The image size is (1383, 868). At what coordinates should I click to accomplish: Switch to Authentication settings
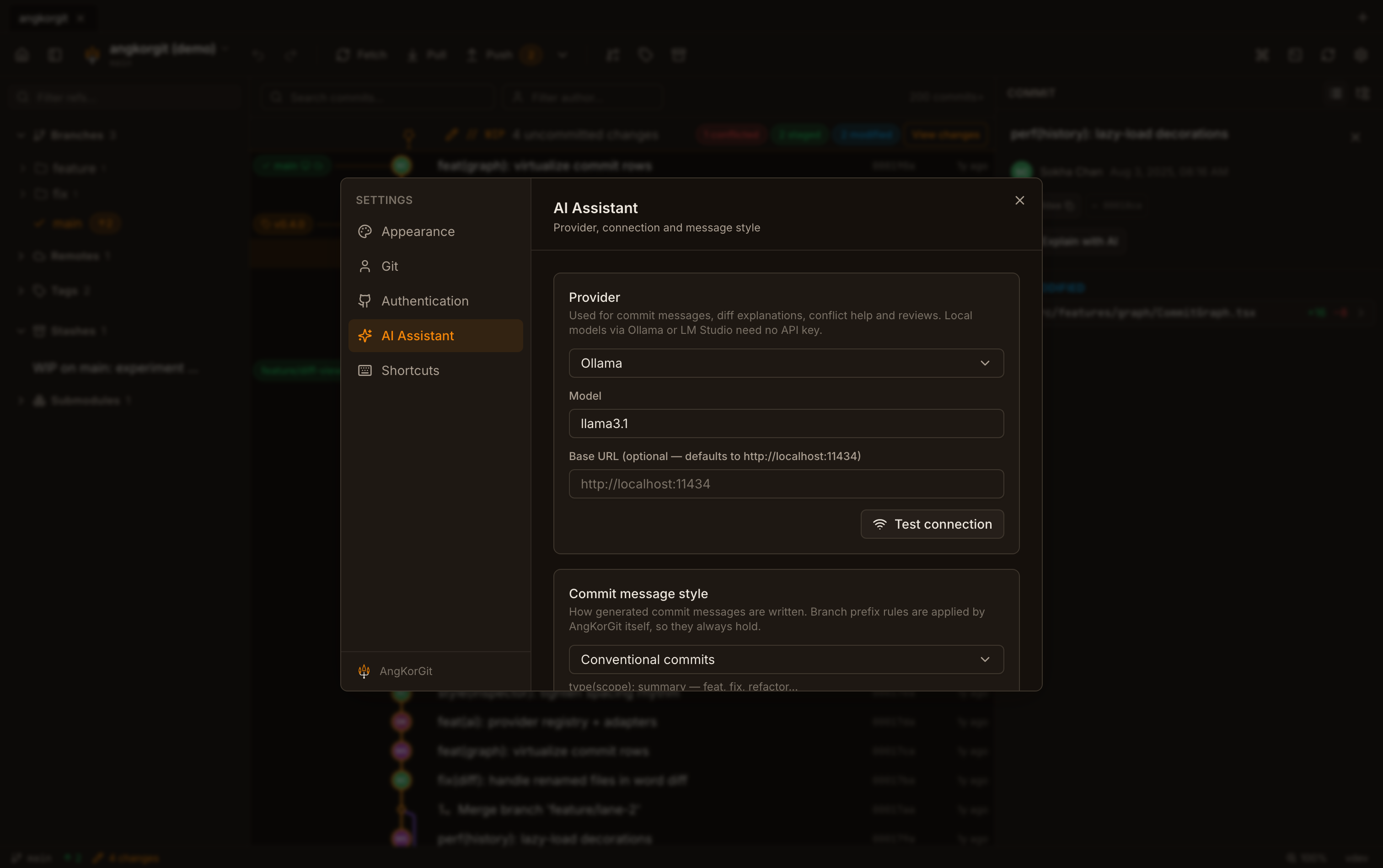[435, 301]
